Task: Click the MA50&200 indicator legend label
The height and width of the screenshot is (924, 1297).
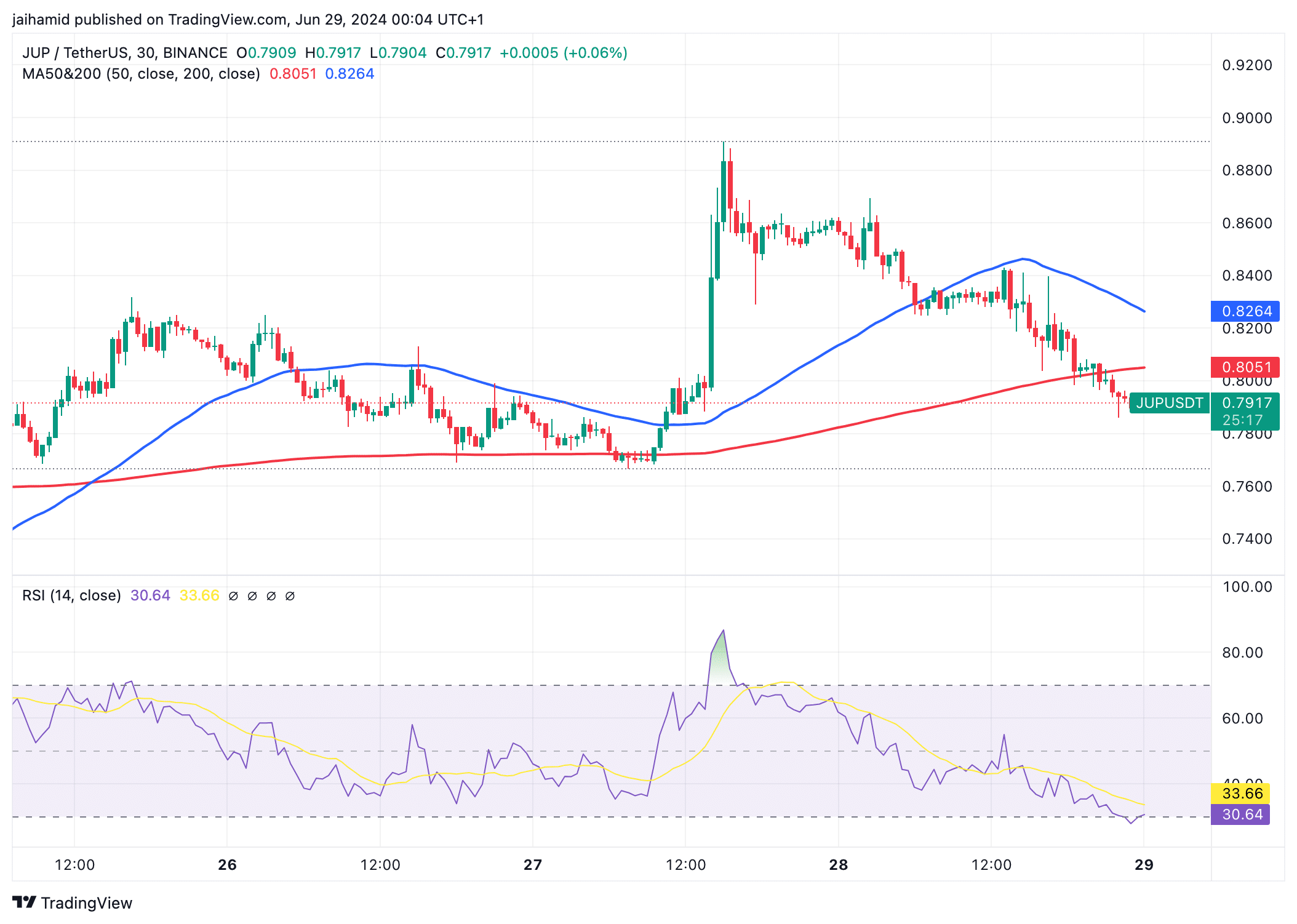Action: point(141,74)
